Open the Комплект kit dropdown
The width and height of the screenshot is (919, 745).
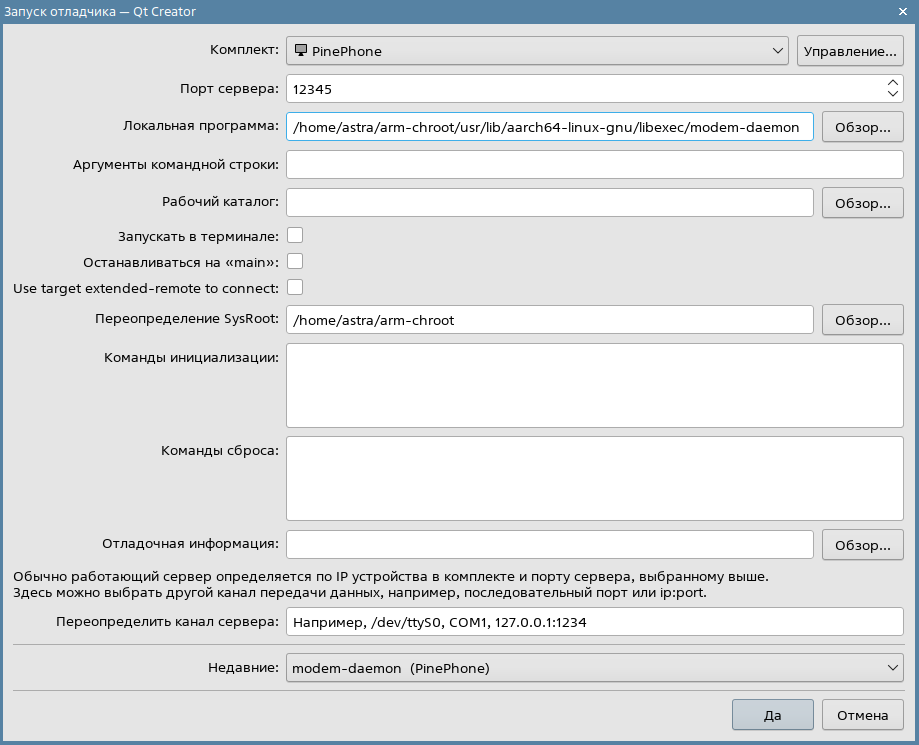pos(538,50)
